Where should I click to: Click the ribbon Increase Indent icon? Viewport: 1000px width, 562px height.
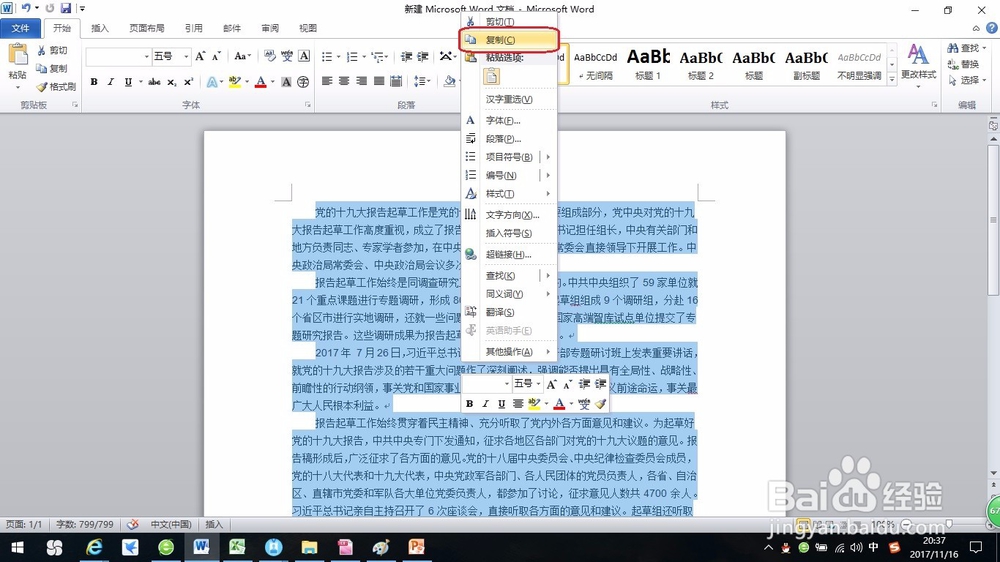click(x=423, y=57)
